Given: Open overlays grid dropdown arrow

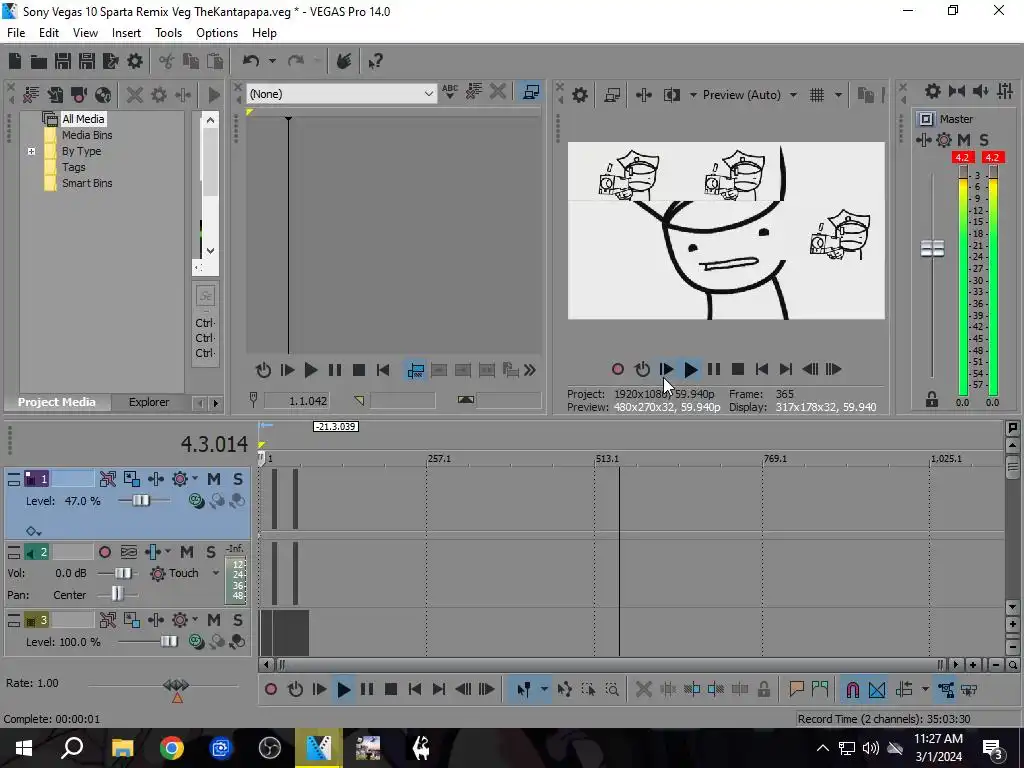Looking at the screenshot, I should coord(838,95).
